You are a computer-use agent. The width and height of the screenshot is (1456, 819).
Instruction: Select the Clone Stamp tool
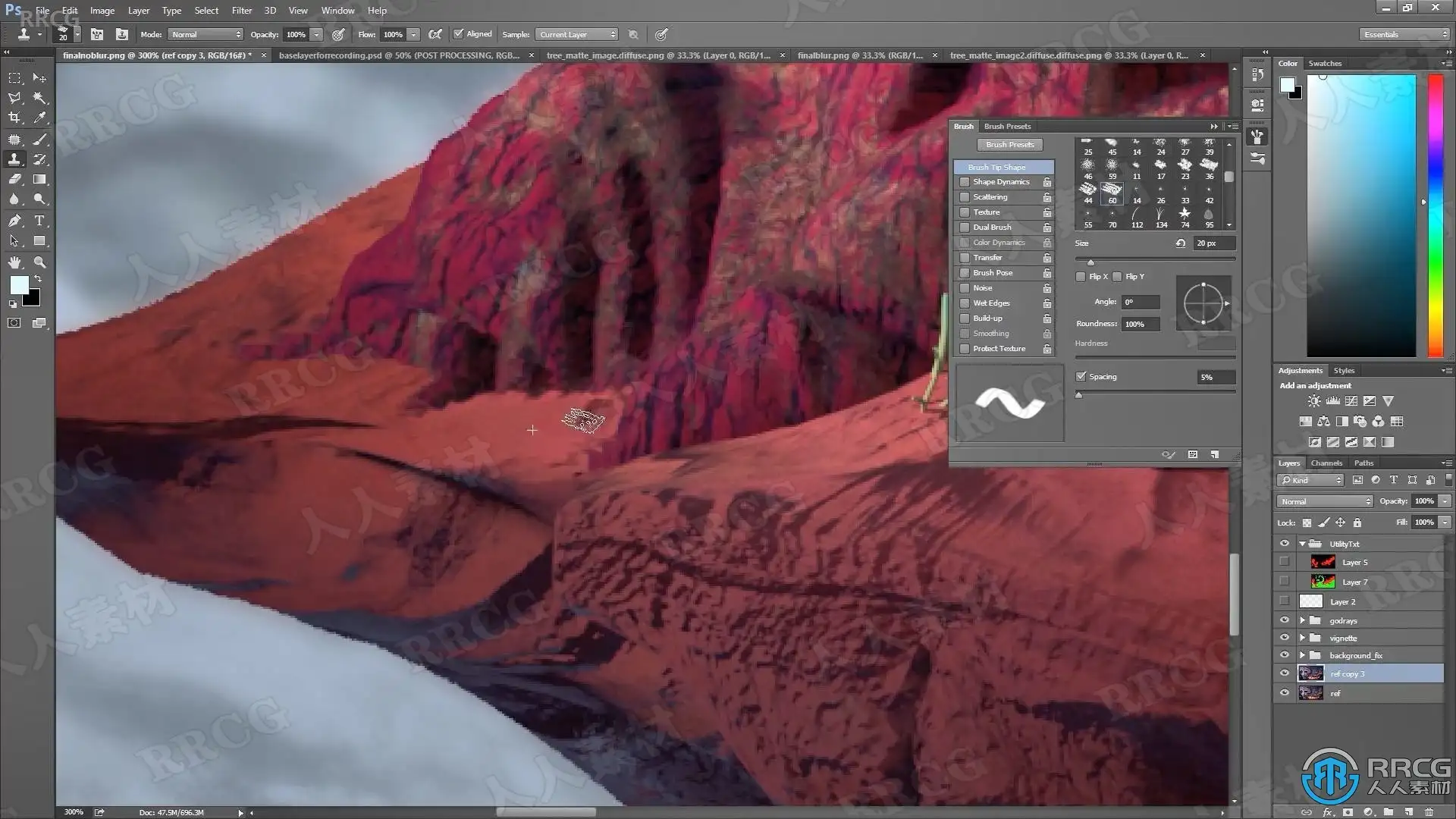(14, 159)
